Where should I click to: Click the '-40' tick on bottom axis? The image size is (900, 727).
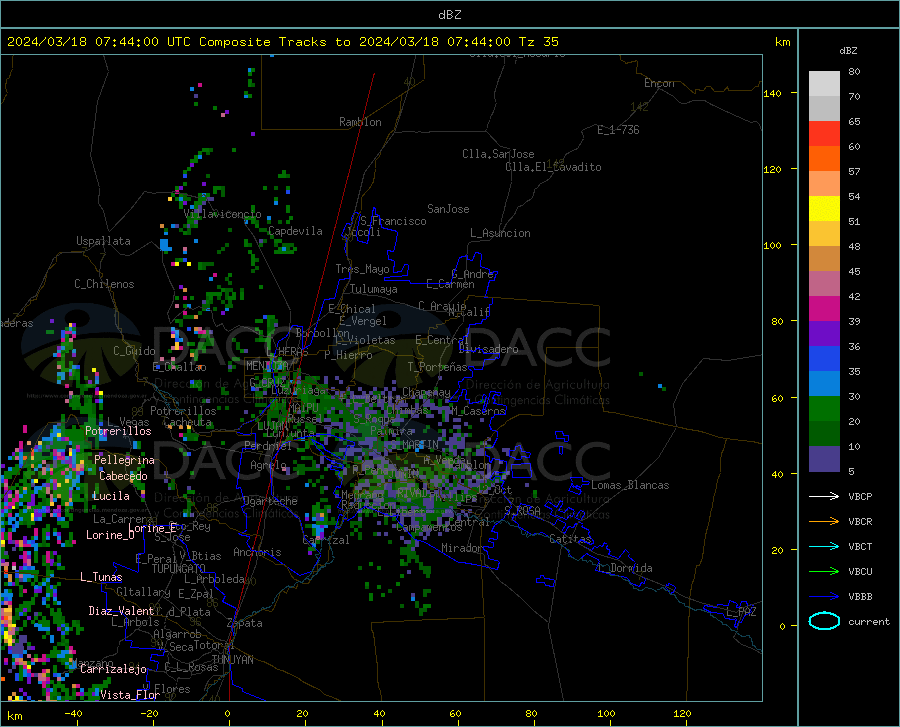point(73,714)
